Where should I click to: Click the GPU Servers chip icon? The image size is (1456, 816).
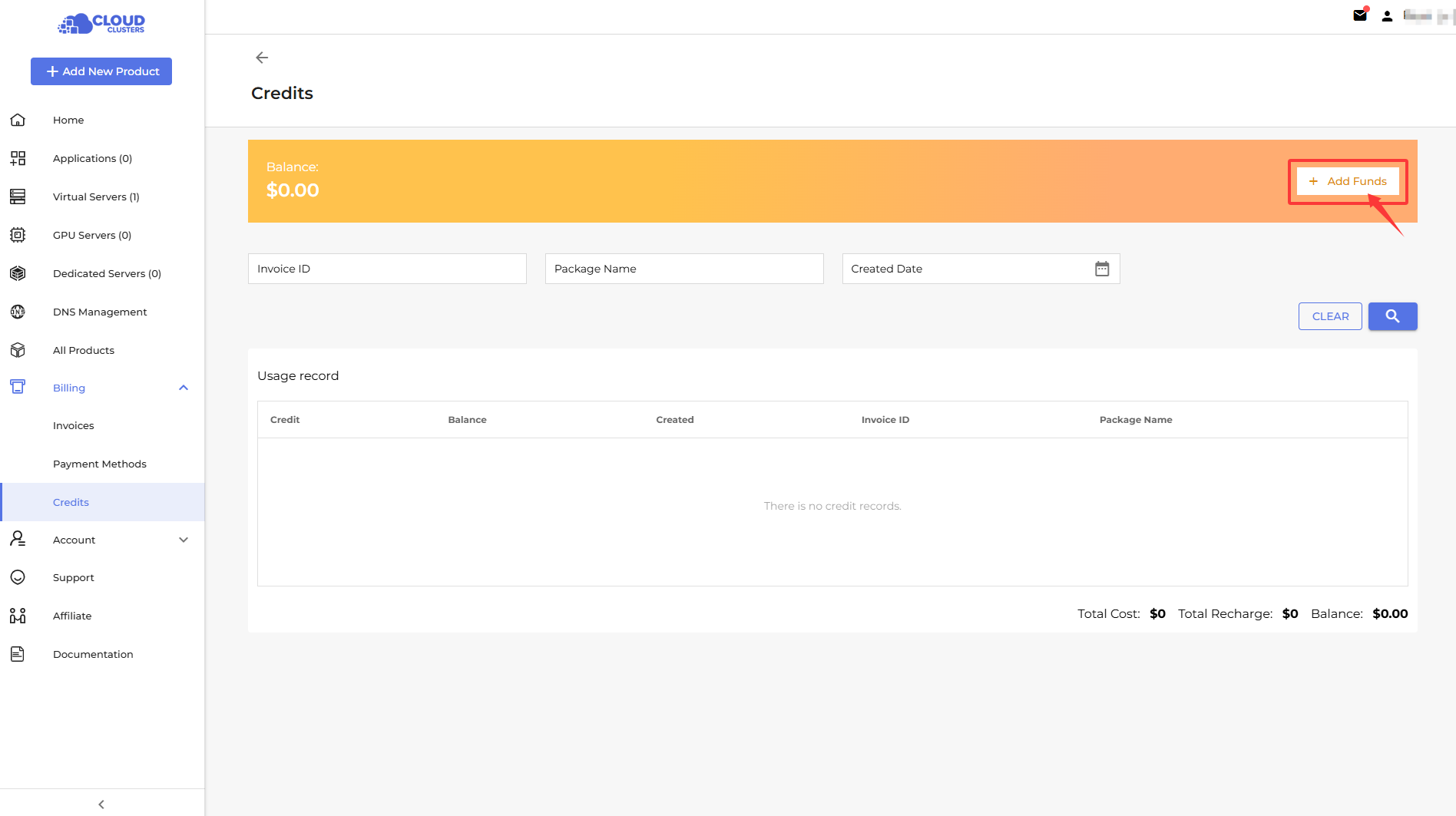point(18,235)
